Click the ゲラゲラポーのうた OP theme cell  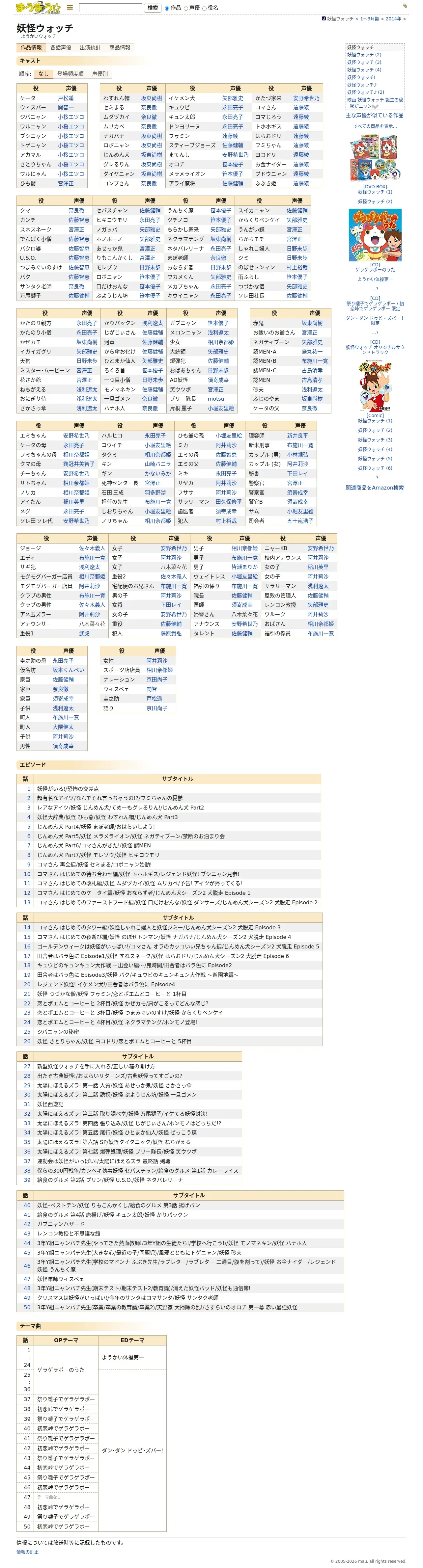pyautogui.click(x=66, y=1369)
